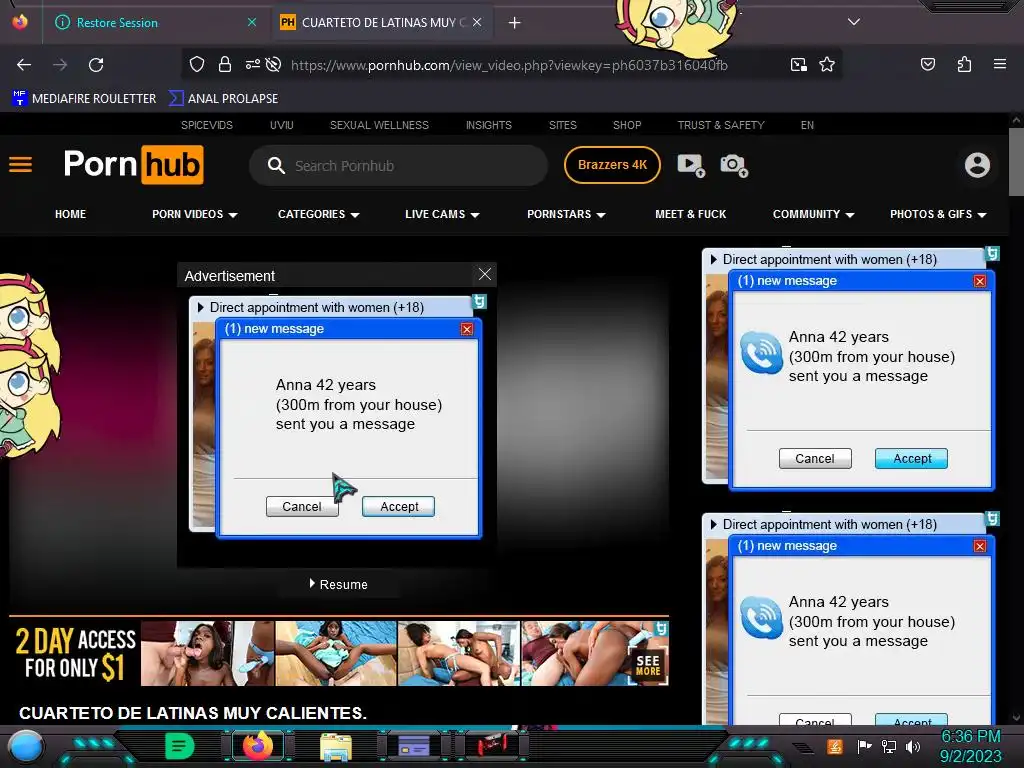Click the phone icon in upper right ad

pos(761,353)
